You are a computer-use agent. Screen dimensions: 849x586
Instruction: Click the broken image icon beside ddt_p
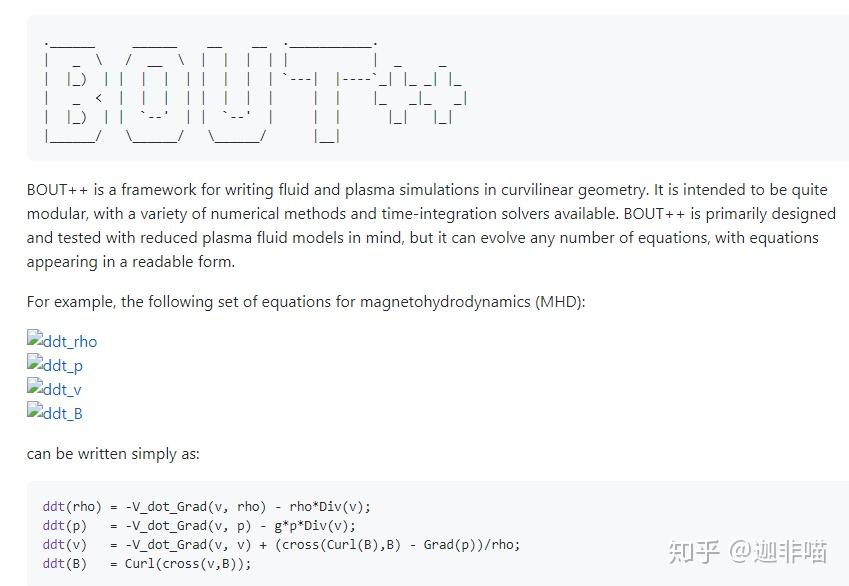[x=35, y=364]
